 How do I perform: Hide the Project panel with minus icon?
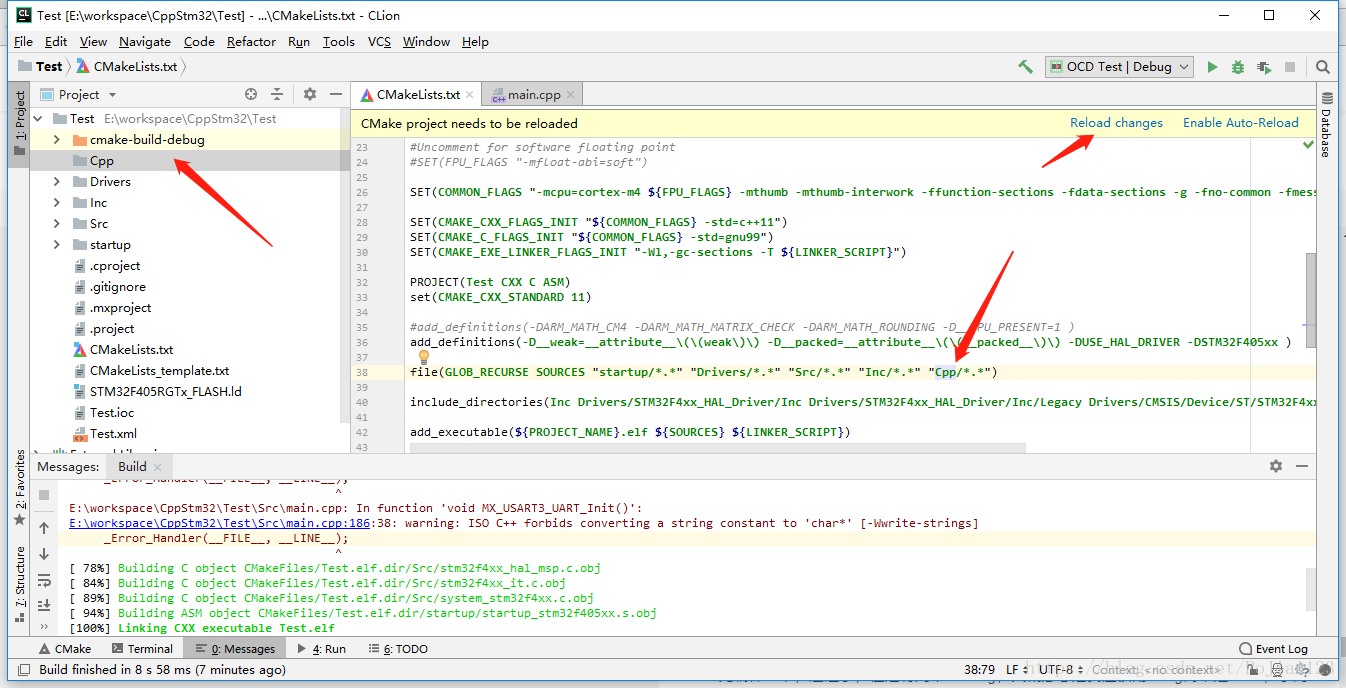tap(336, 94)
